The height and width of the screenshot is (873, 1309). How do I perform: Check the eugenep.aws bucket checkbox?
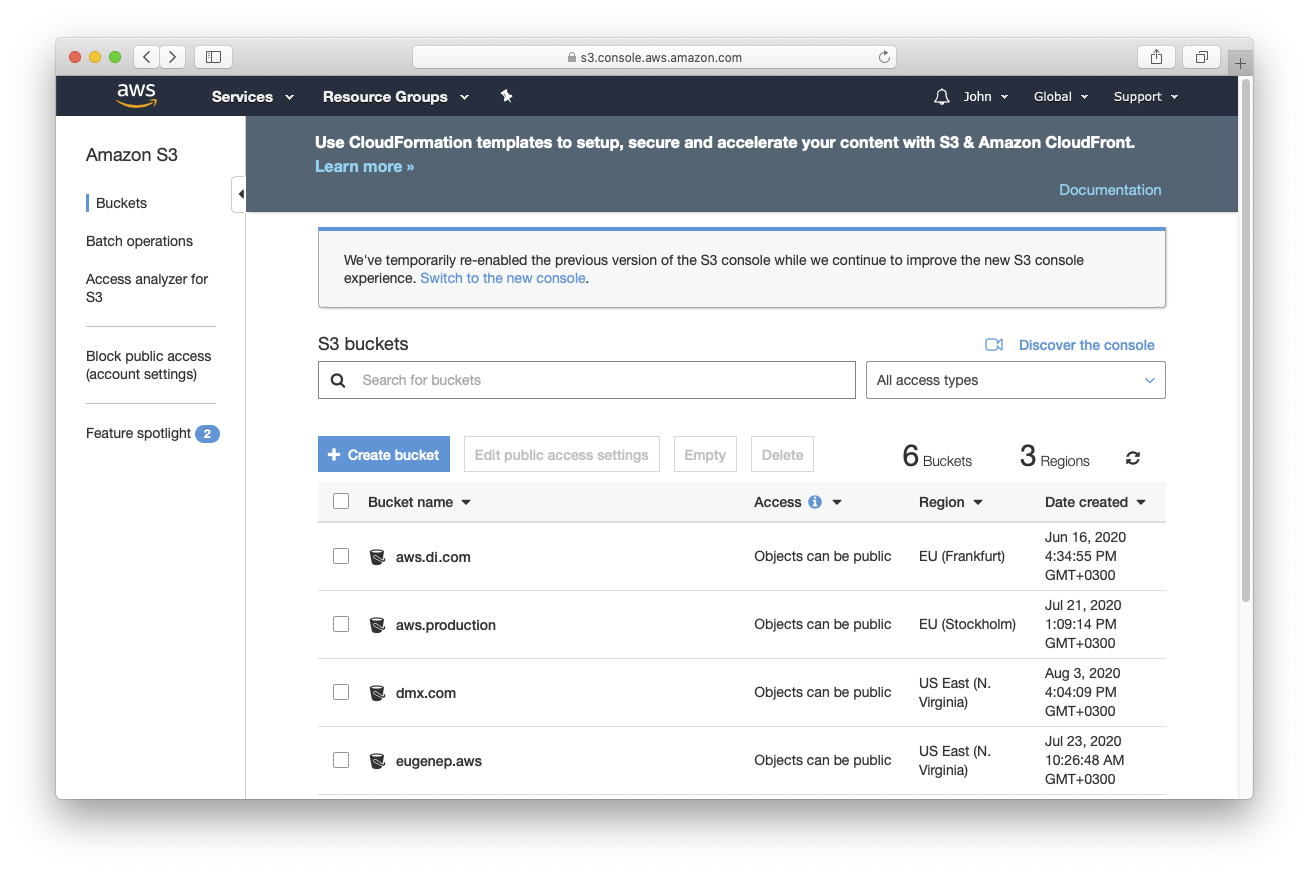coord(341,760)
